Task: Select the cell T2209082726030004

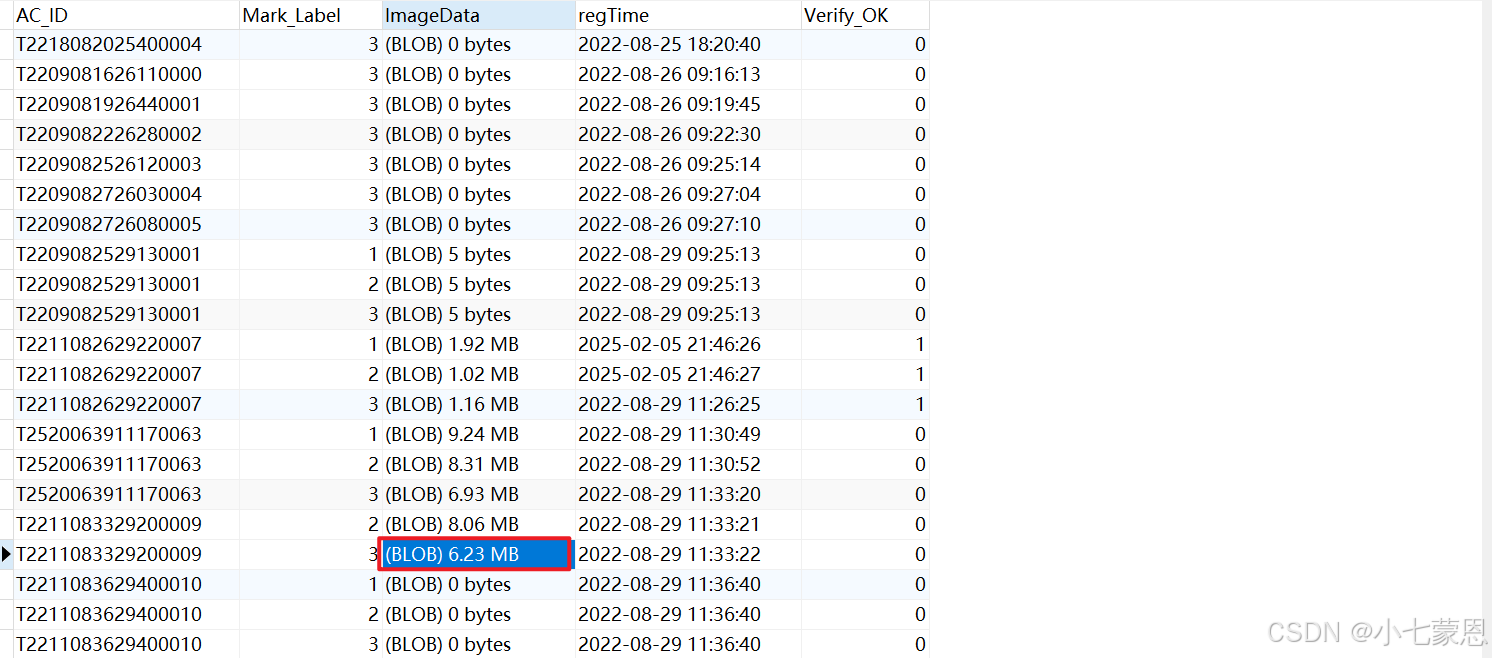Action: 126,195
